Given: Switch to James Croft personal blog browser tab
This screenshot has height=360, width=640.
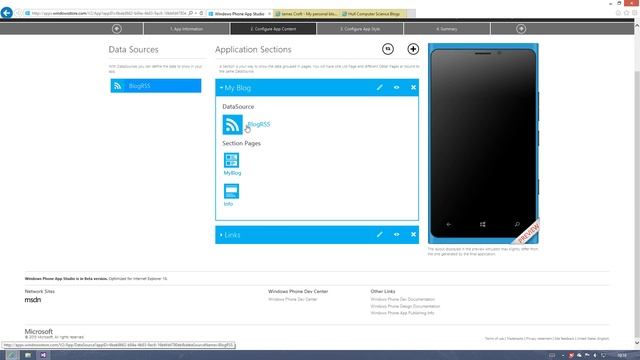Looking at the screenshot, I should (x=306, y=13).
